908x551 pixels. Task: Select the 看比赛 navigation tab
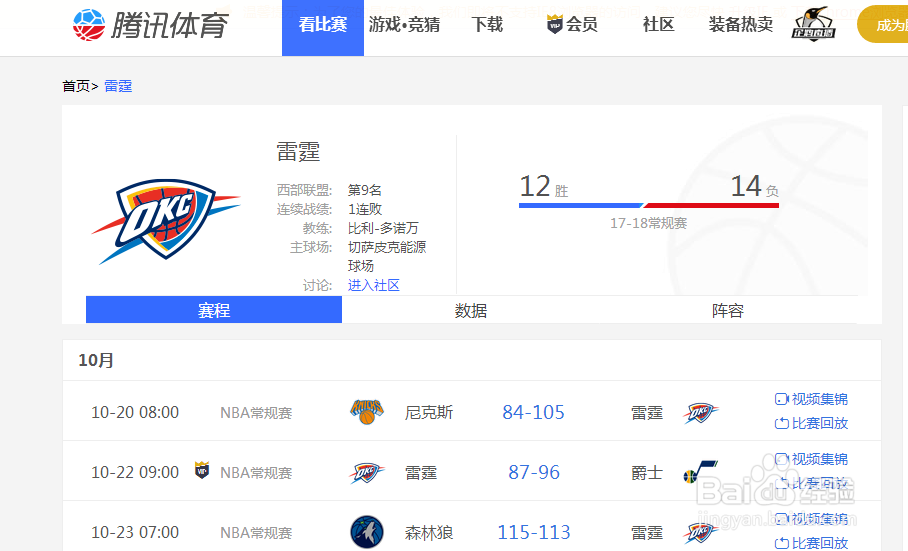[x=323, y=28]
